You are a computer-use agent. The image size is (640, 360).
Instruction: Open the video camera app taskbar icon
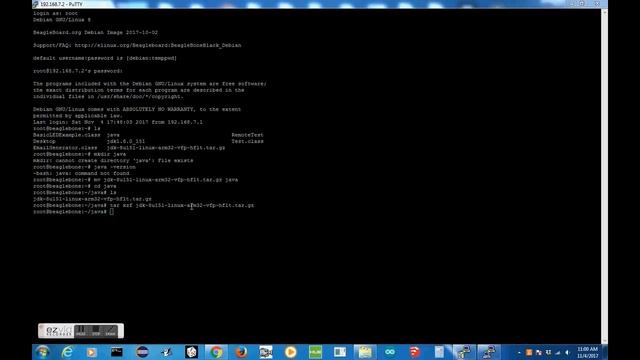click(266, 352)
